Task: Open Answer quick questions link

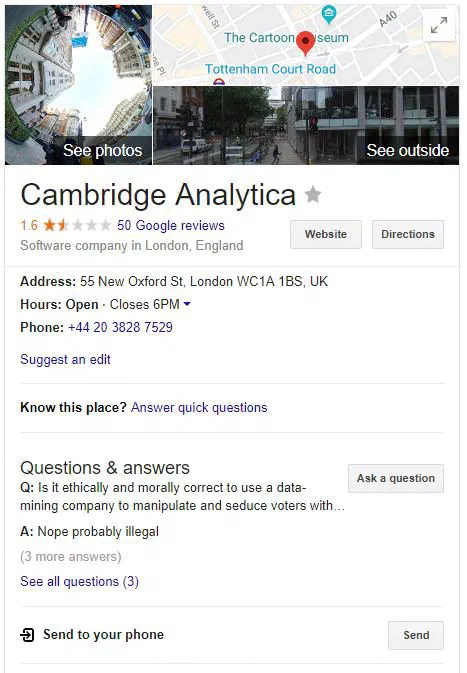Action: point(199,407)
